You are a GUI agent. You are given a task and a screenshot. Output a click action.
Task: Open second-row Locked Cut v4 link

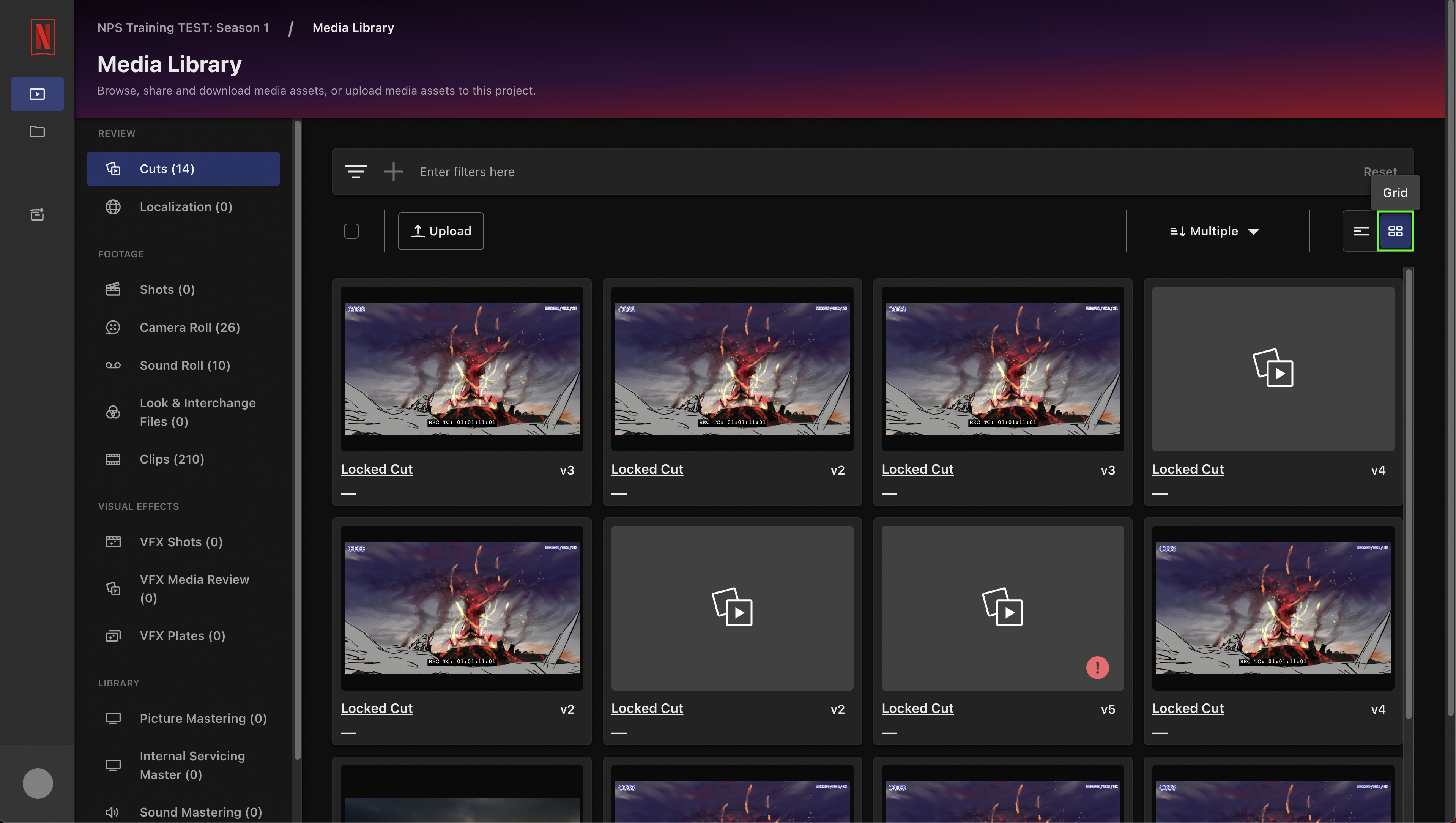(x=1188, y=708)
